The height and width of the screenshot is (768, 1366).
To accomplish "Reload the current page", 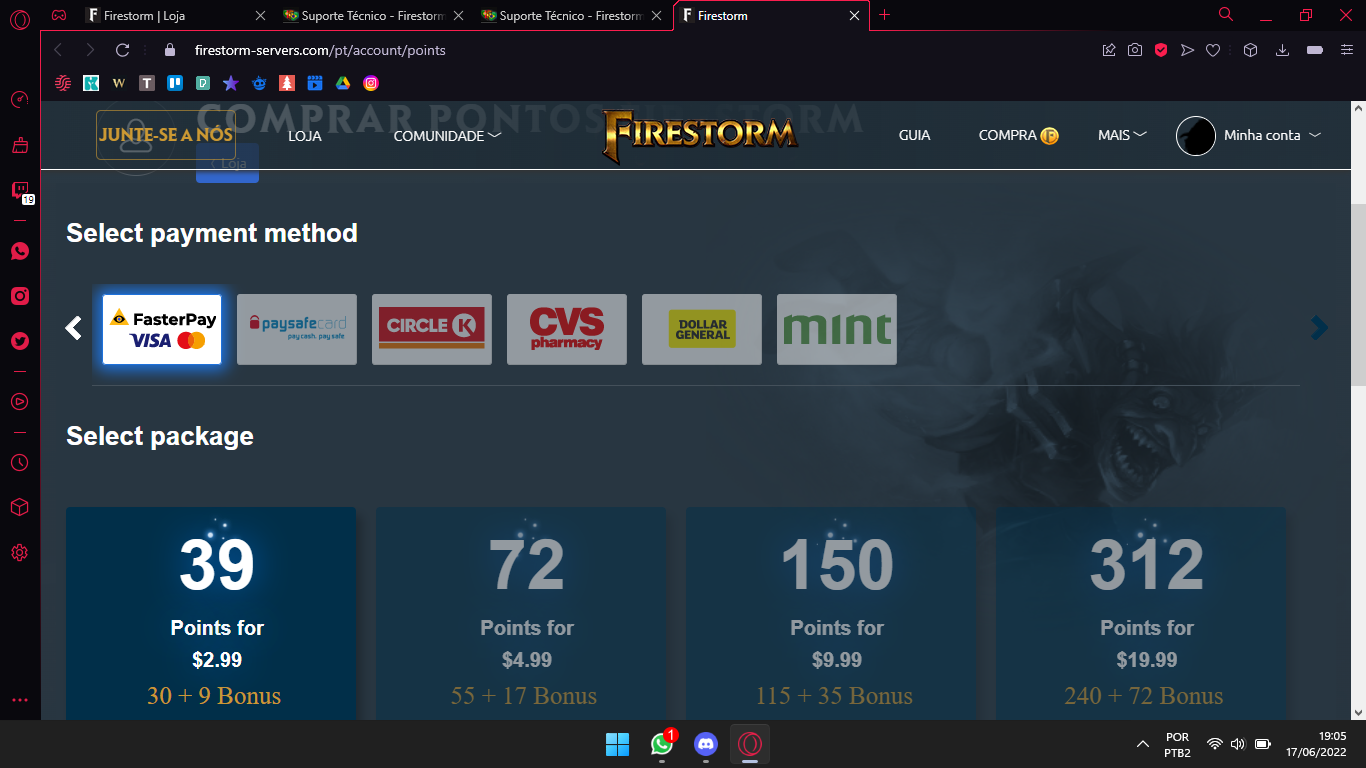I will (122, 50).
